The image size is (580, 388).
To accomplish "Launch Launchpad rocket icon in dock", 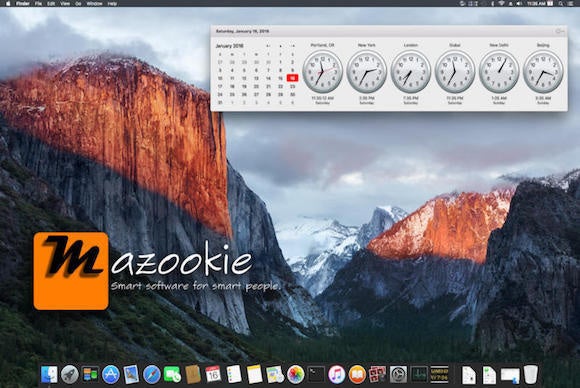I will [70, 375].
